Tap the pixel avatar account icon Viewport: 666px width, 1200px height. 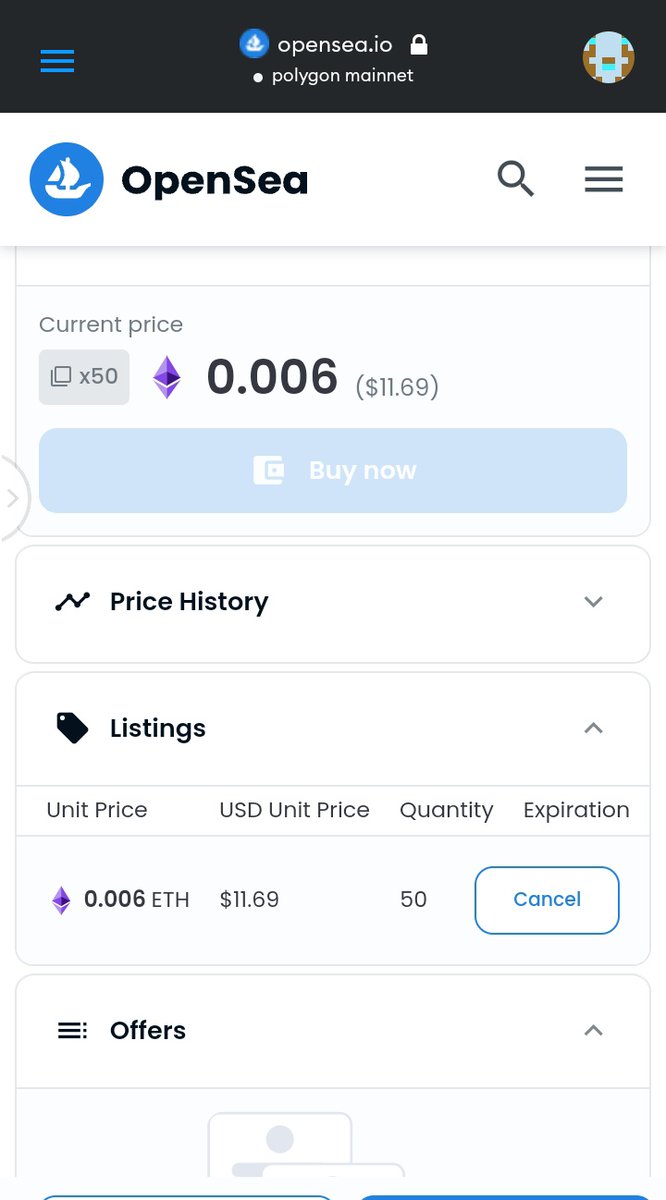608,58
